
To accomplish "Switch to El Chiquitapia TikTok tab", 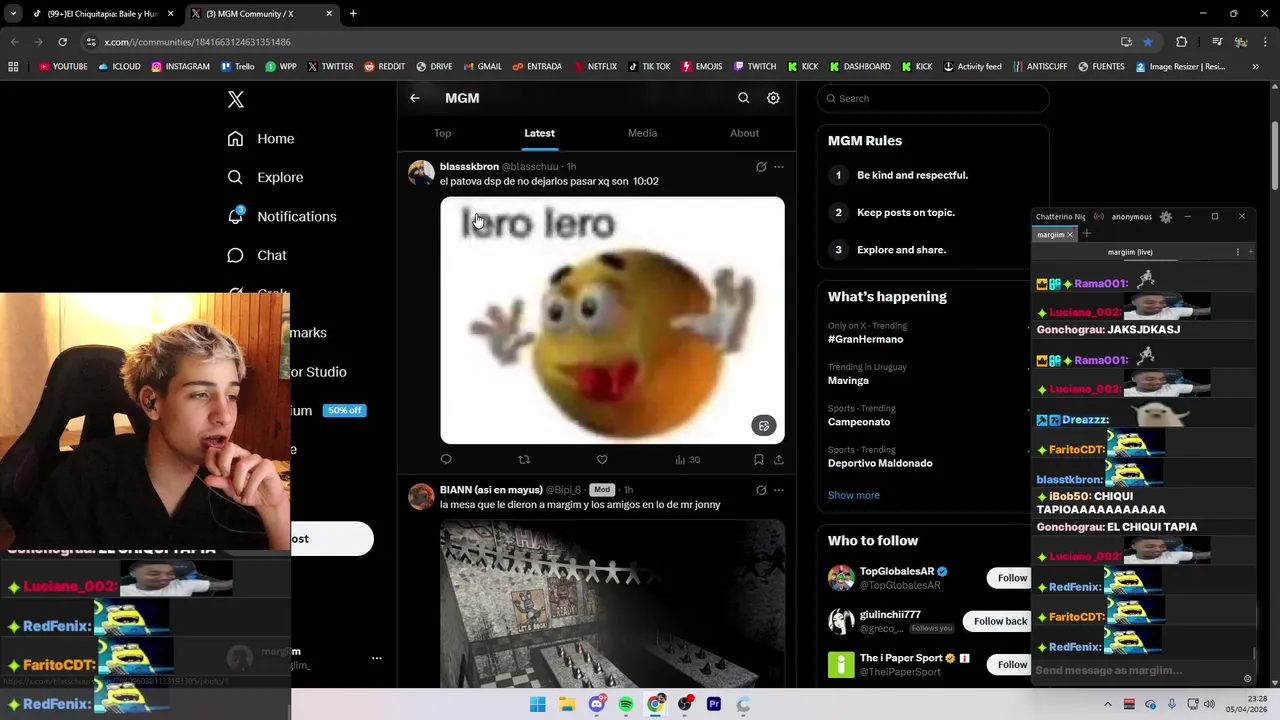I will pos(103,14).
